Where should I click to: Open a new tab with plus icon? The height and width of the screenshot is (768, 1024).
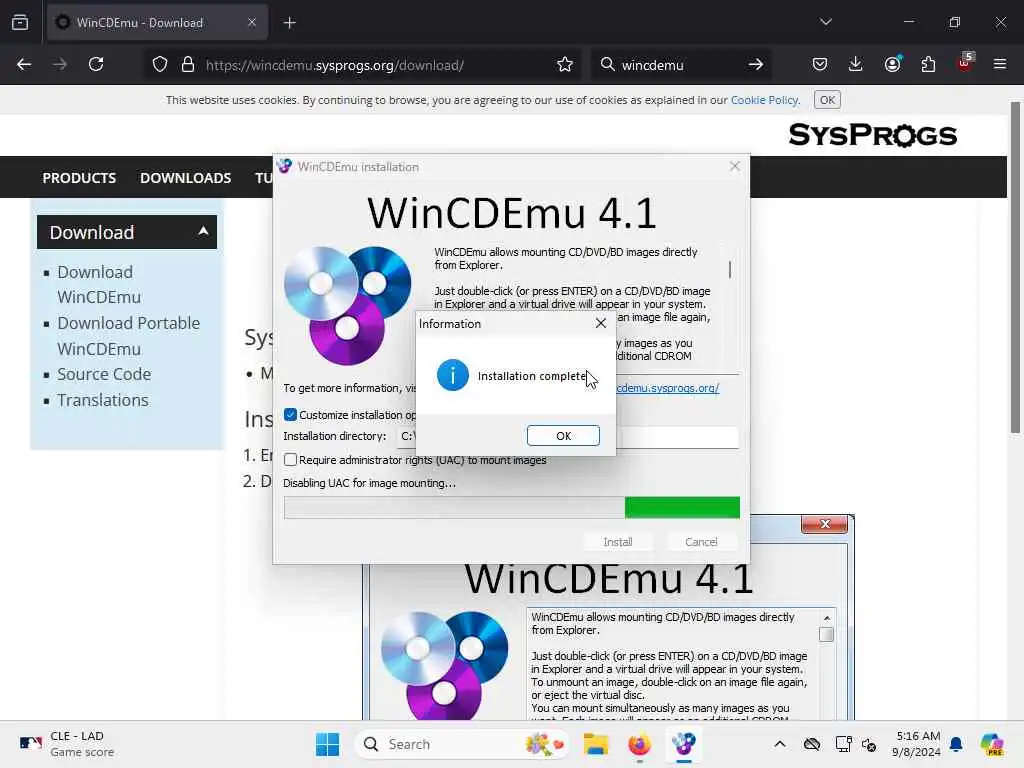click(289, 23)
